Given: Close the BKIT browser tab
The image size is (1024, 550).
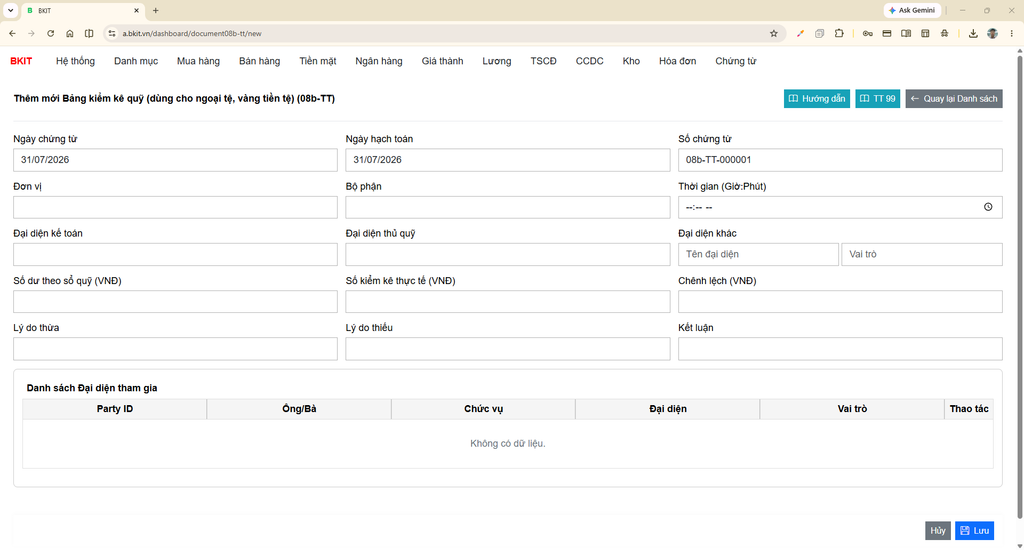Looking at the screenshot, I should pyautogui.click(x=136, y=10).
